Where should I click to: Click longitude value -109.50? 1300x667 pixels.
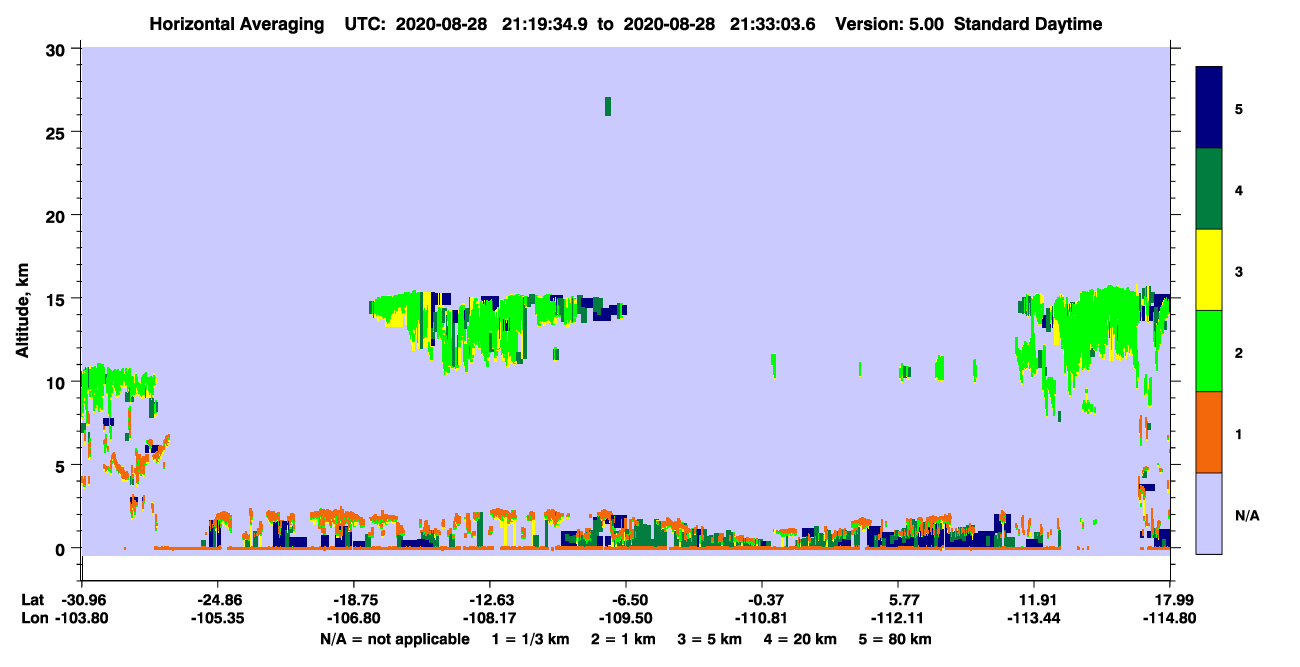pos(626,618)
